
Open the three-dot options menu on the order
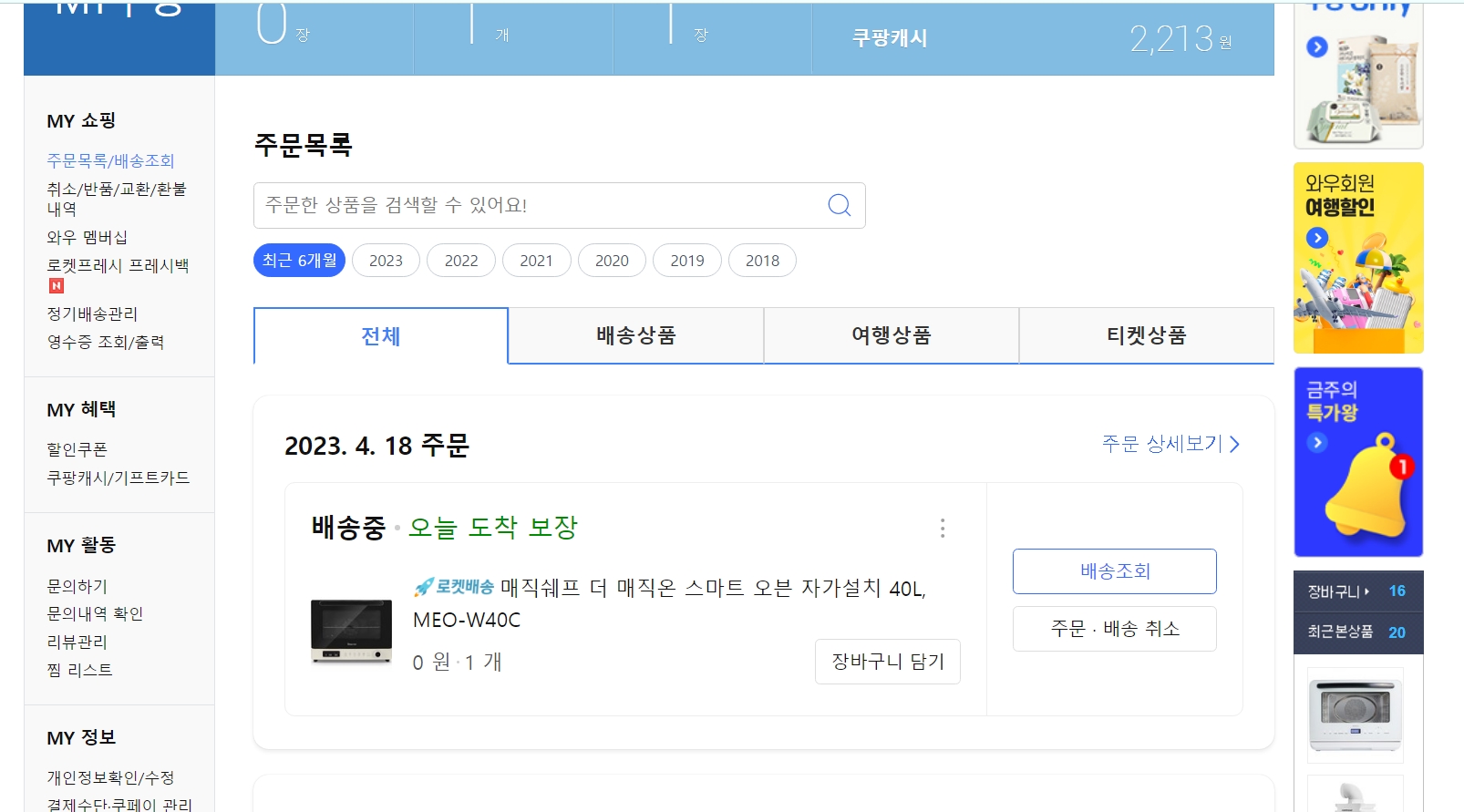[x=943, y=529]
